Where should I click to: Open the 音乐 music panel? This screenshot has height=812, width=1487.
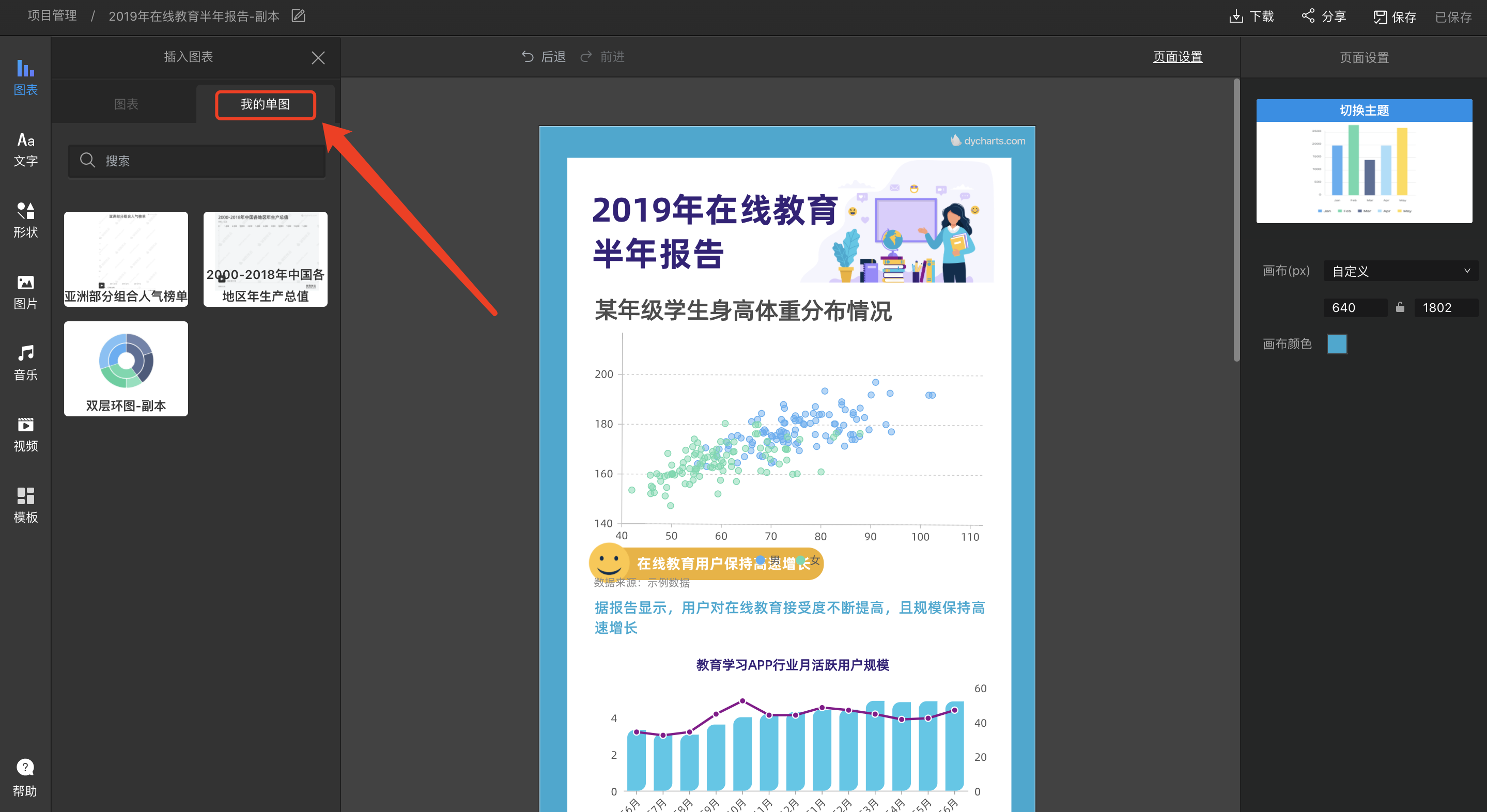(x=25, y=363)
